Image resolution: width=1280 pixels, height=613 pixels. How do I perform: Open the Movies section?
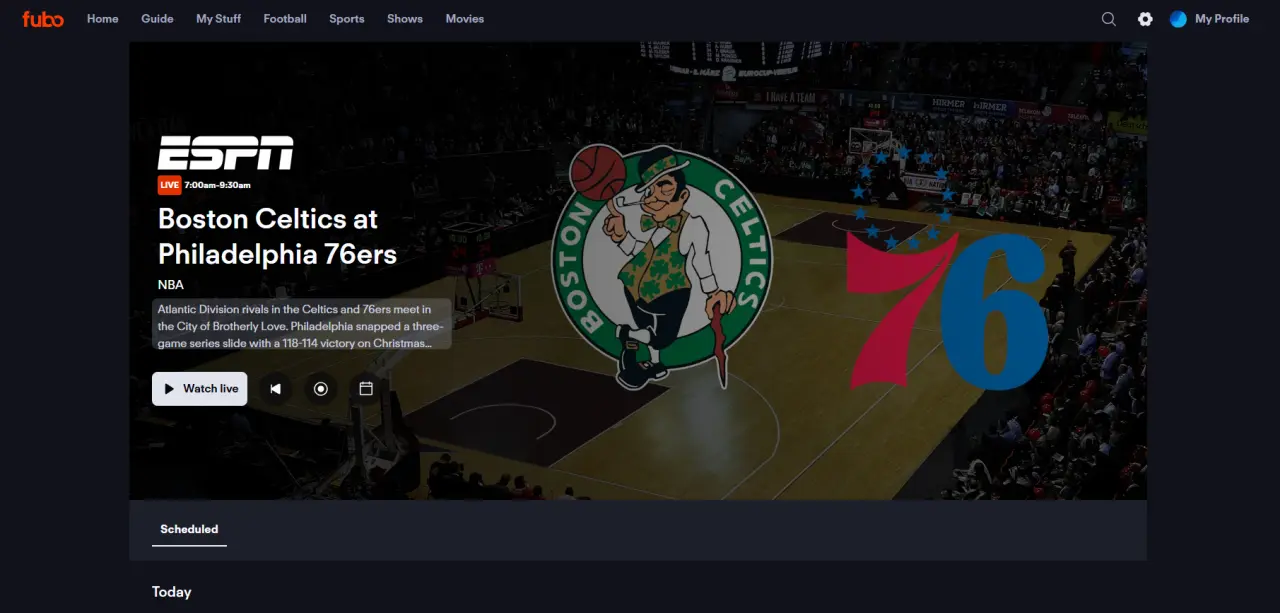465,19
